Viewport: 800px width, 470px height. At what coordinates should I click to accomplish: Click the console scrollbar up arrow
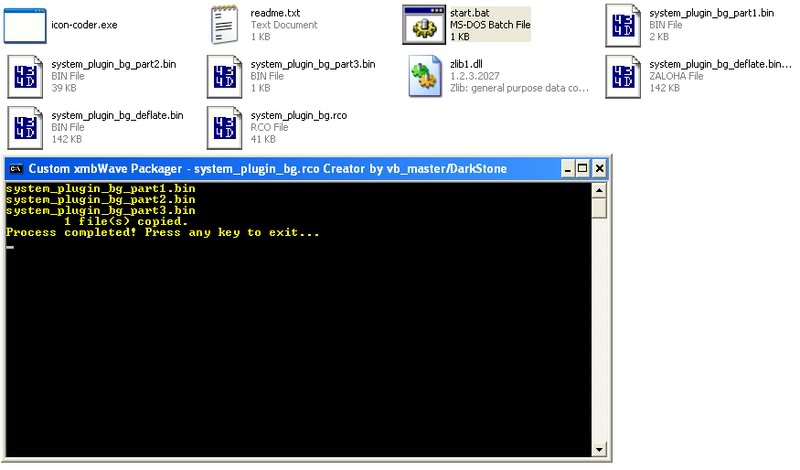tap(599, 190)
